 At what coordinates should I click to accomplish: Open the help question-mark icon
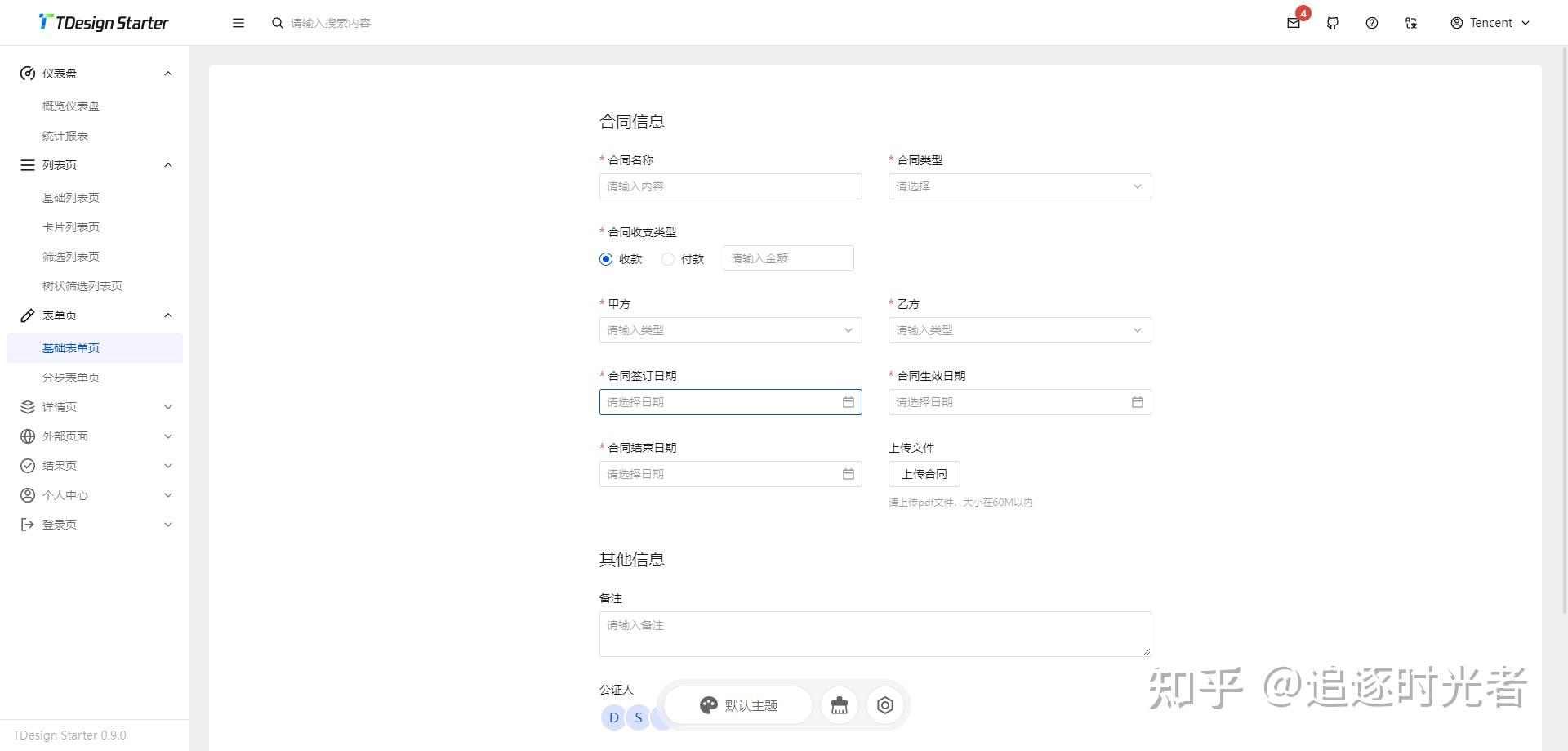click(1372, 23)
